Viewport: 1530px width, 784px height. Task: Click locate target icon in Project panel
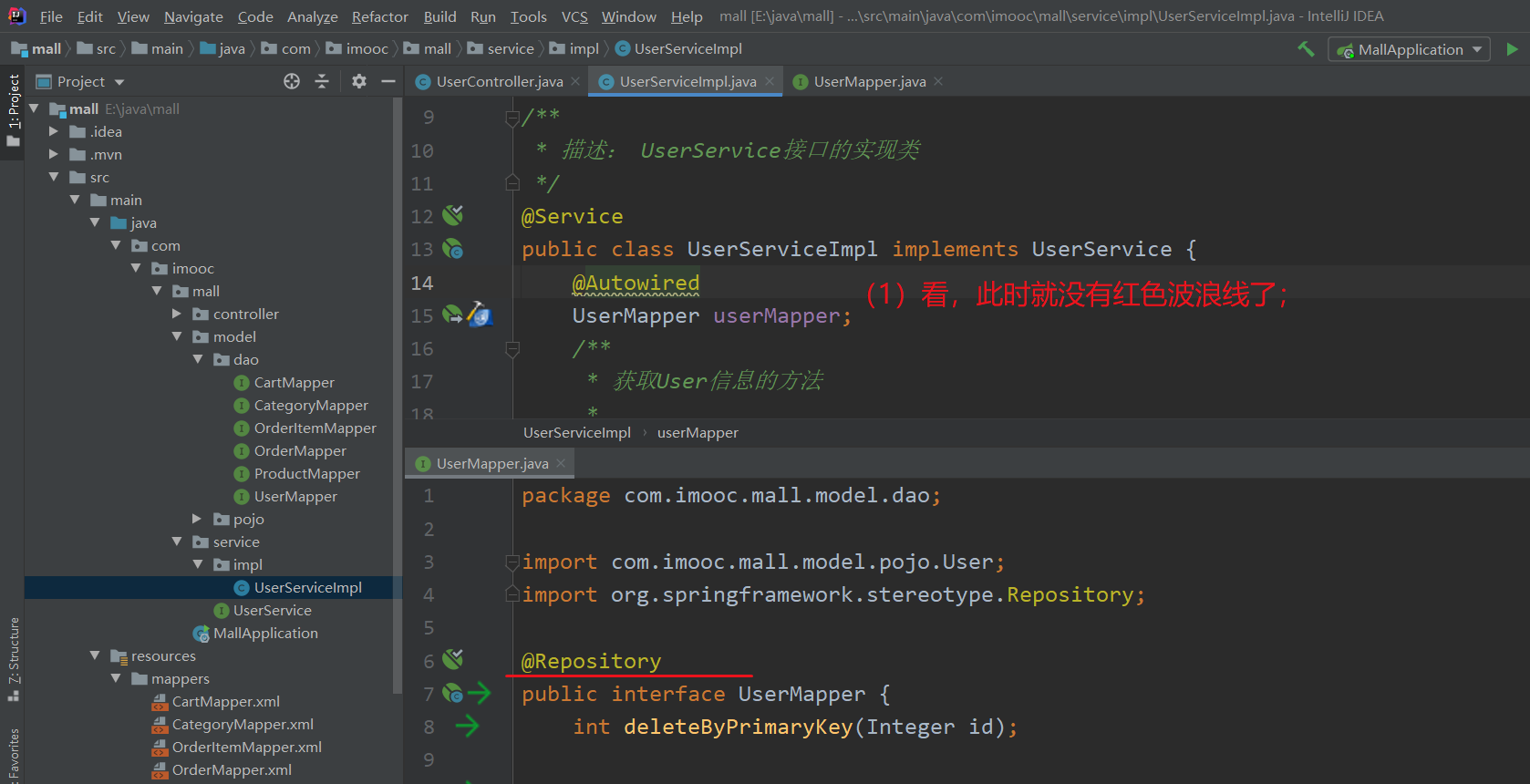[x=292, y=81]
